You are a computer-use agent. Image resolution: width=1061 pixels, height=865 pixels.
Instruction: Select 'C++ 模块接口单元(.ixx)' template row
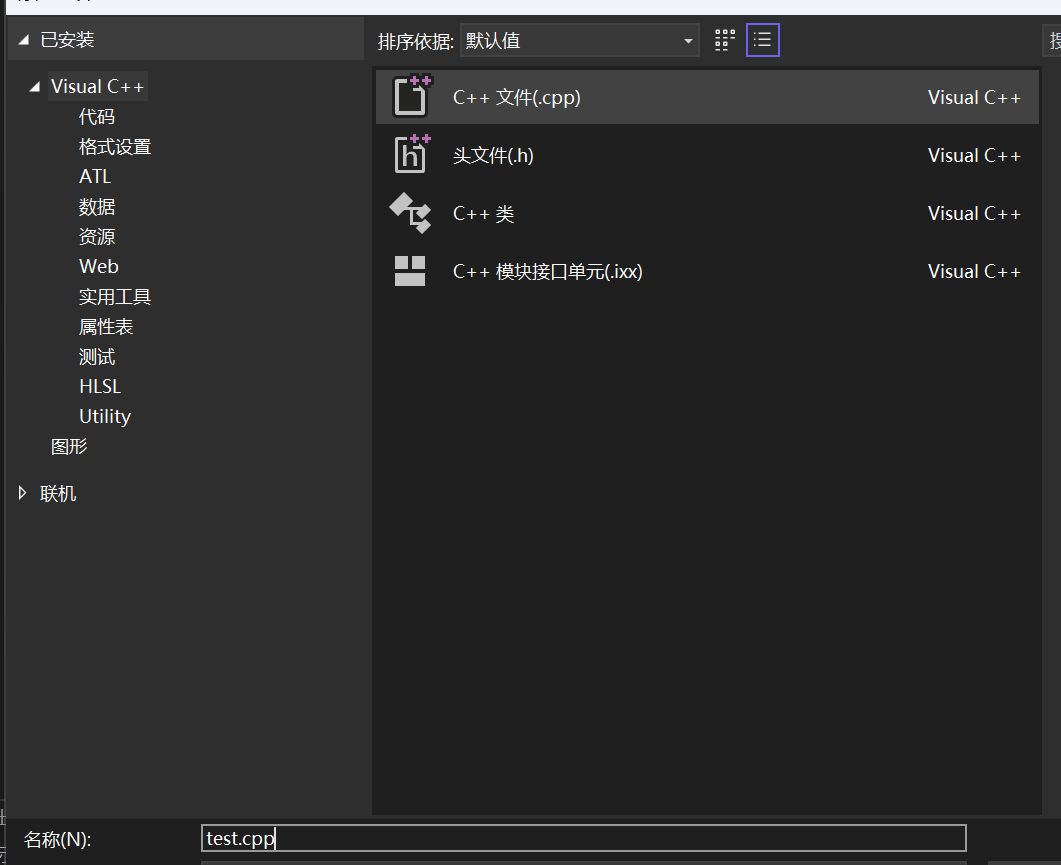707,271
